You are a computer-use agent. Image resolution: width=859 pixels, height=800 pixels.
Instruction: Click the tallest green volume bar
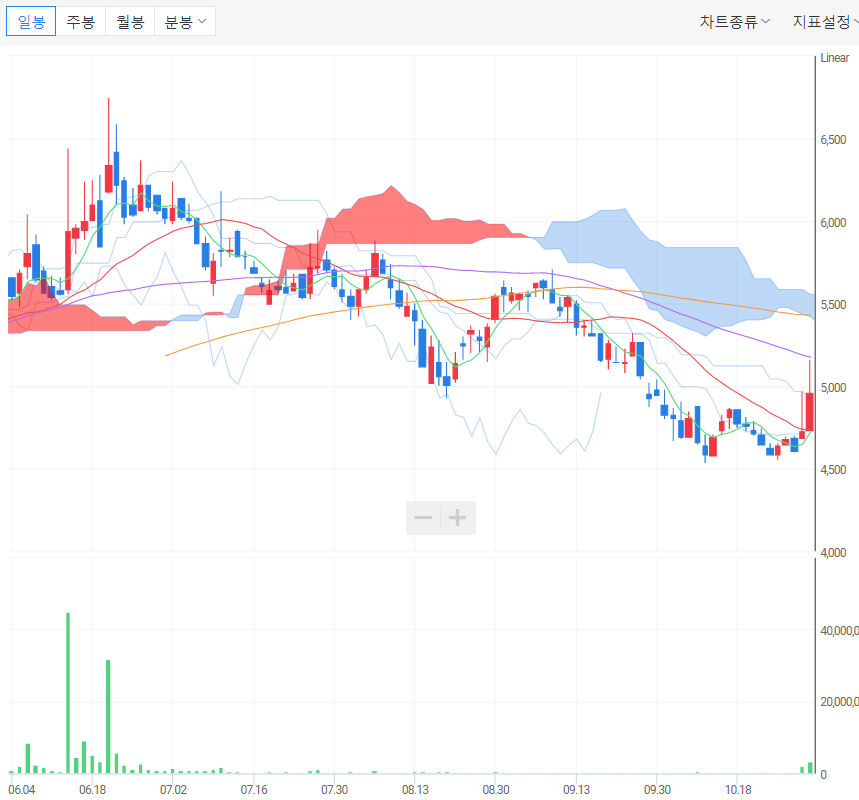pos(68,693)
